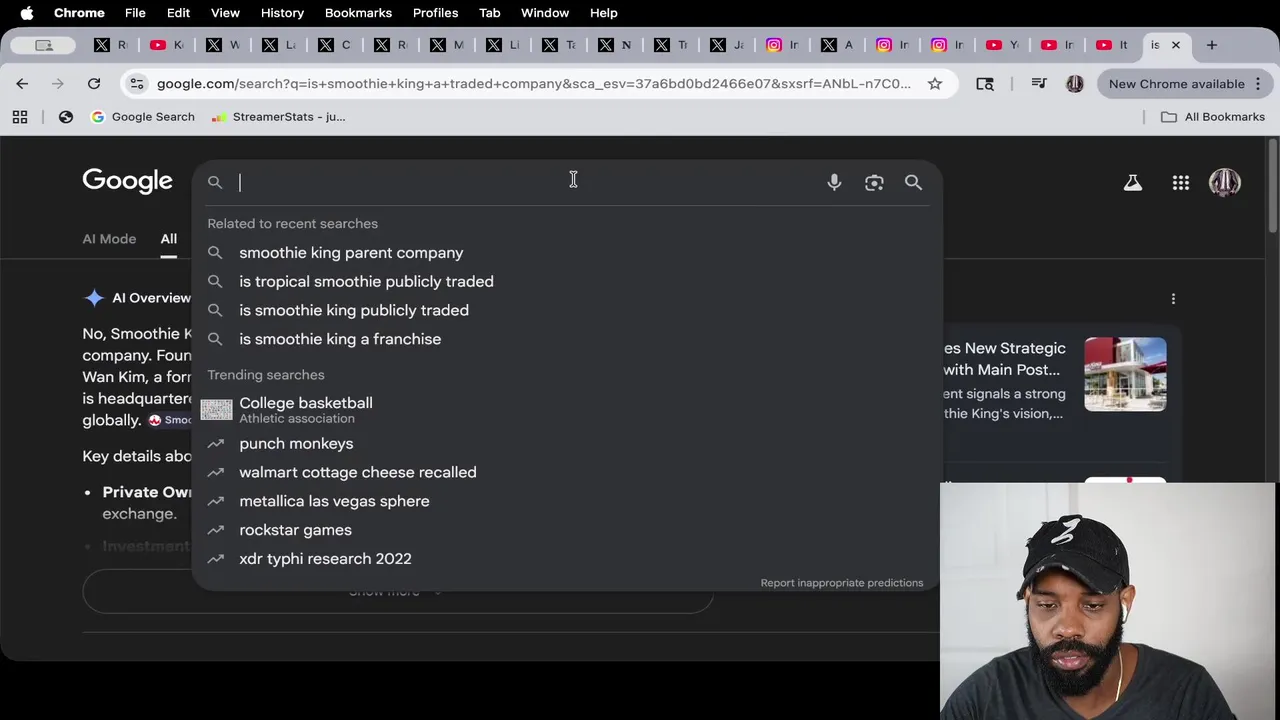1280x720 pixels.
Task: Click the address bar URL
Action: [x=534, y=84]
